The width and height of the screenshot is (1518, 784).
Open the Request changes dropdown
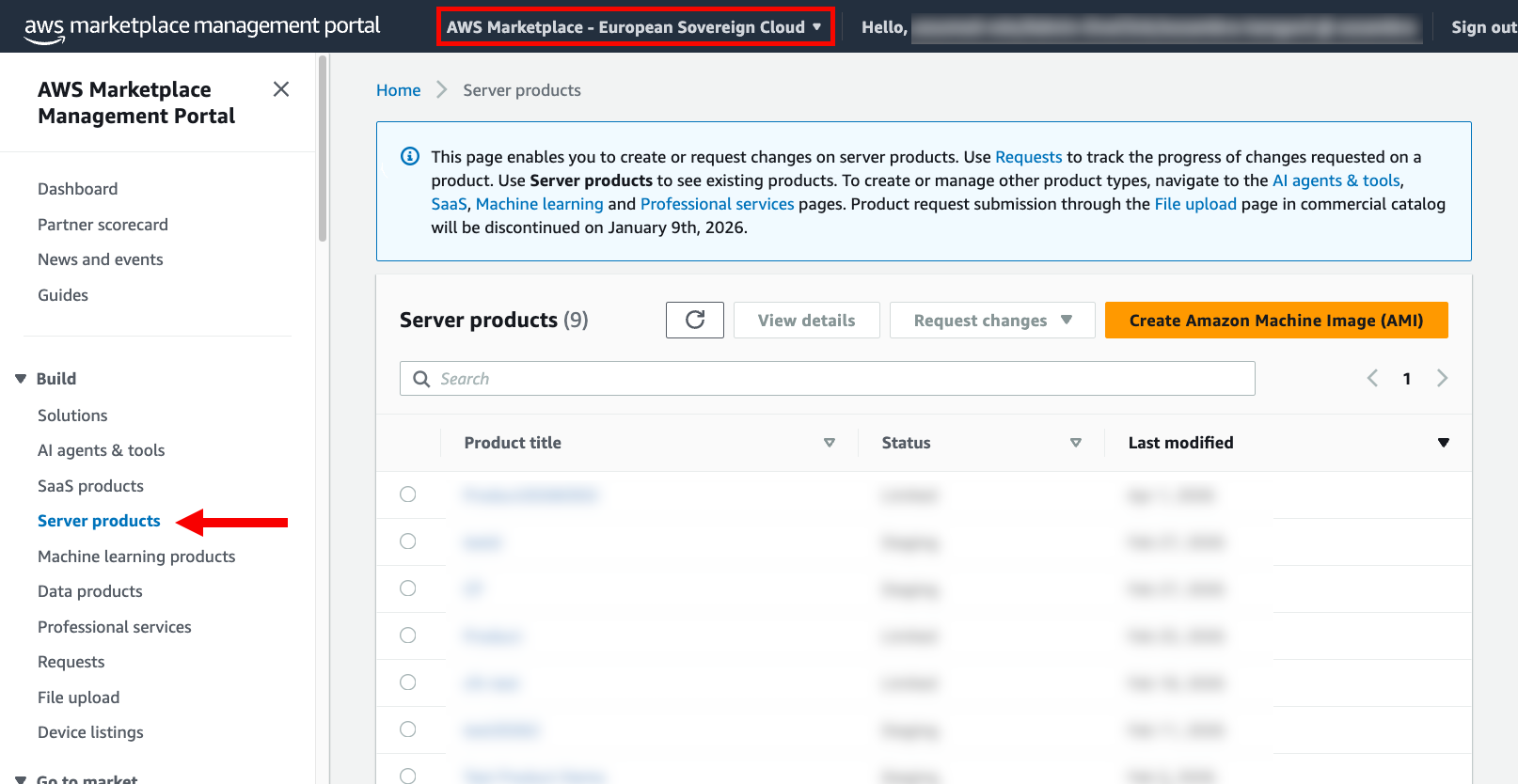(992, 320)
